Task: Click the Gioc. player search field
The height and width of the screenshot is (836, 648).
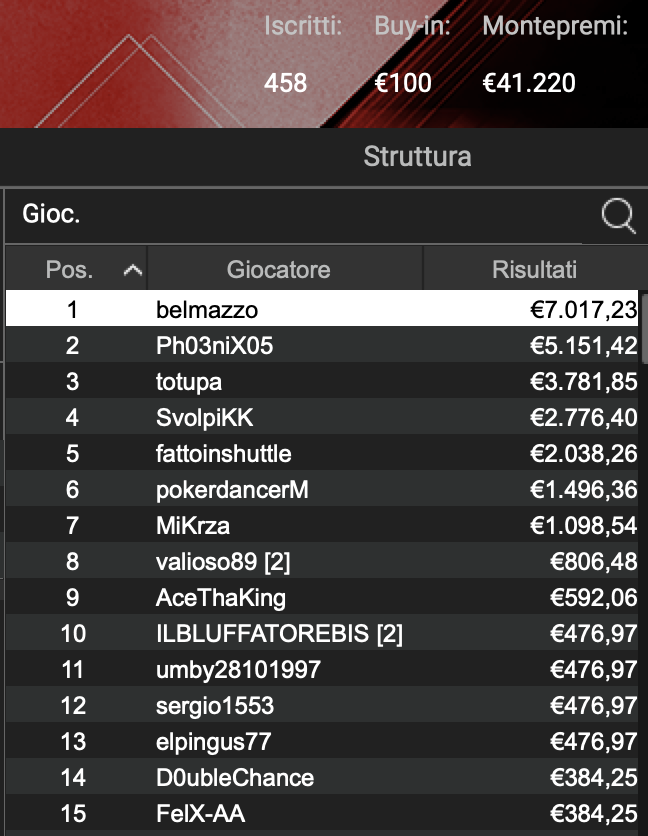Action: click(300, 215)
